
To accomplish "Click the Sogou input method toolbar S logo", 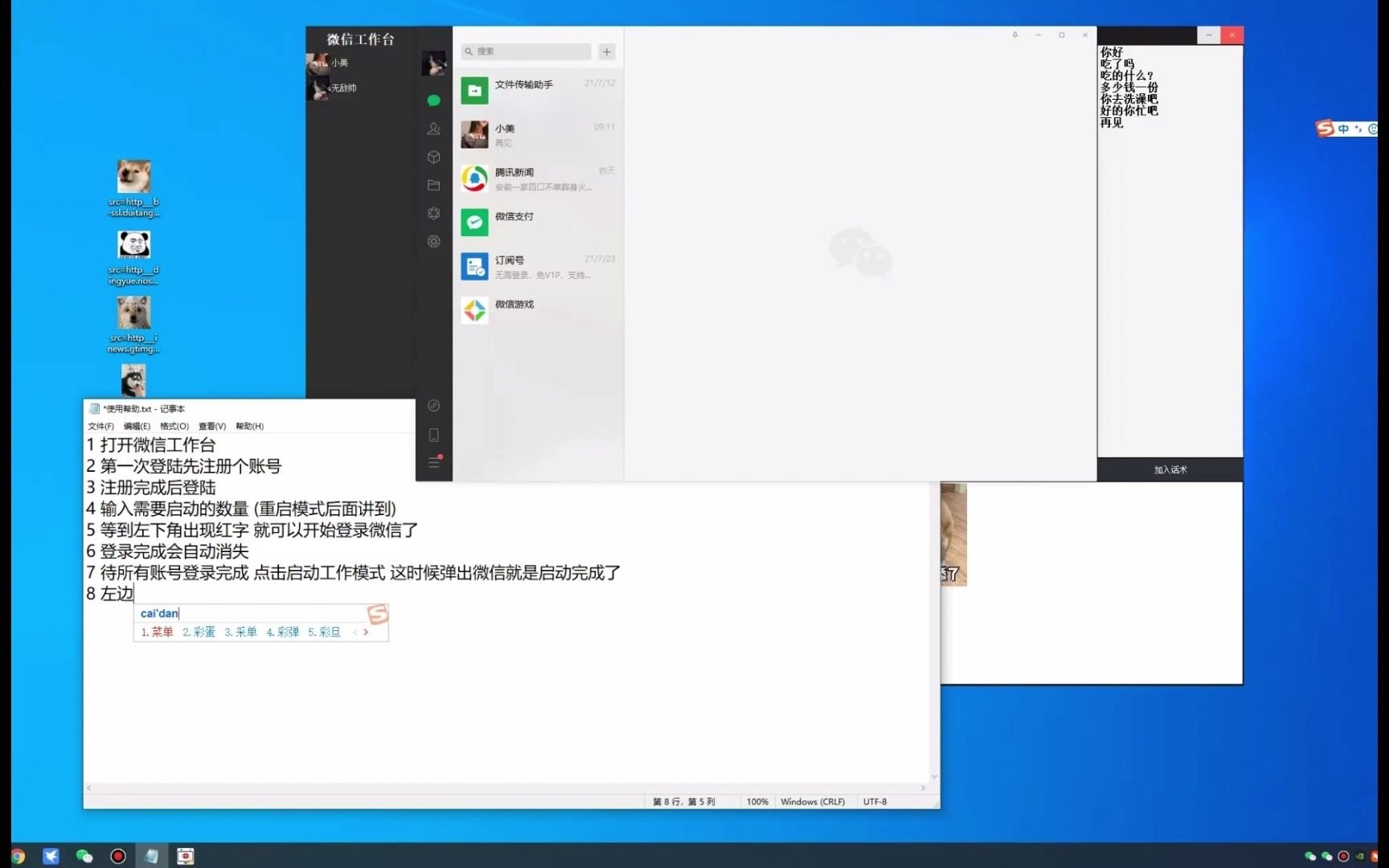I will point(1325,129).
